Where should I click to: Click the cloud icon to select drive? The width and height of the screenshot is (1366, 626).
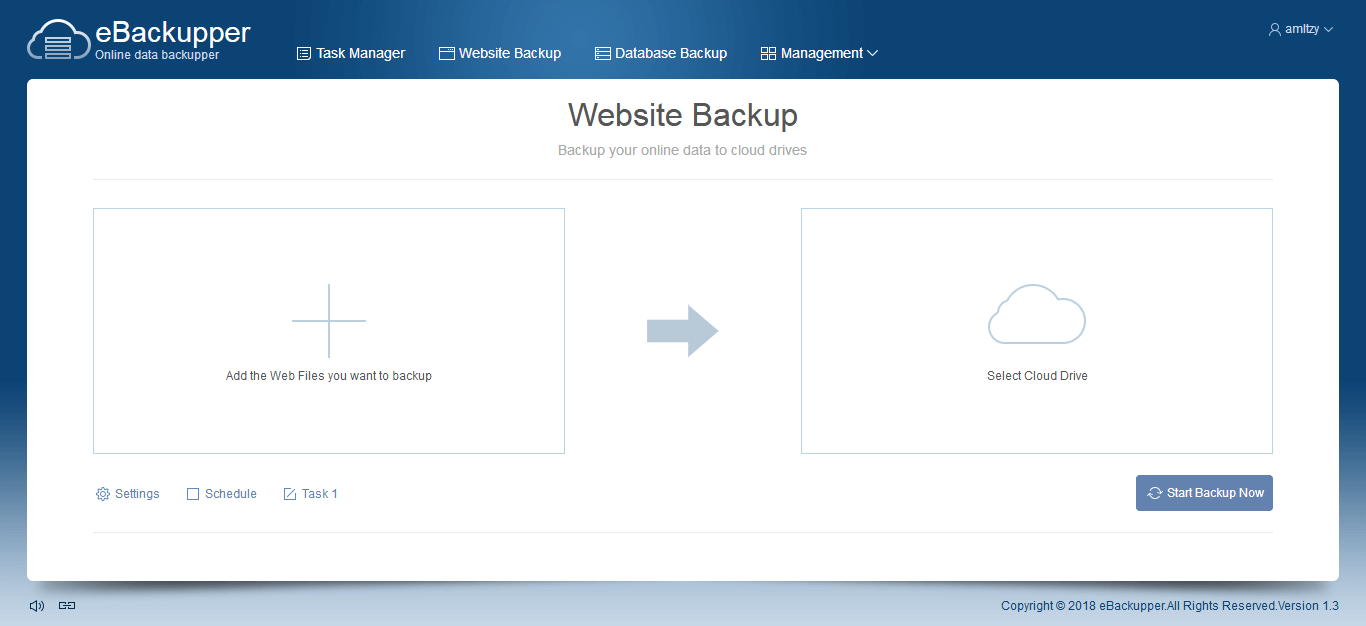click(x=1037, y=314)
